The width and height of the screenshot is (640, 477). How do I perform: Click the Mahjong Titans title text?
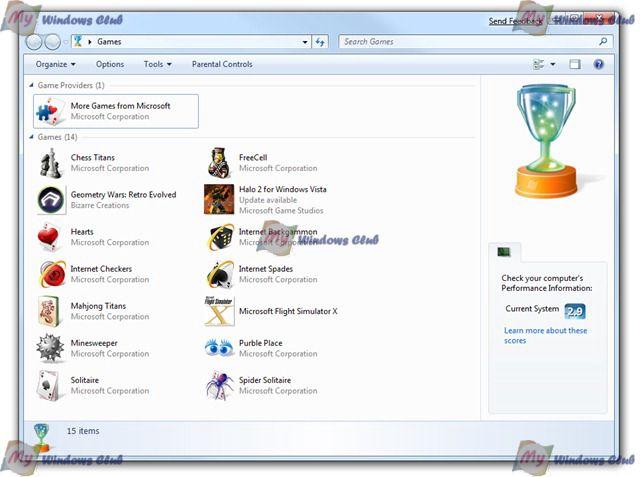point(98,306)
